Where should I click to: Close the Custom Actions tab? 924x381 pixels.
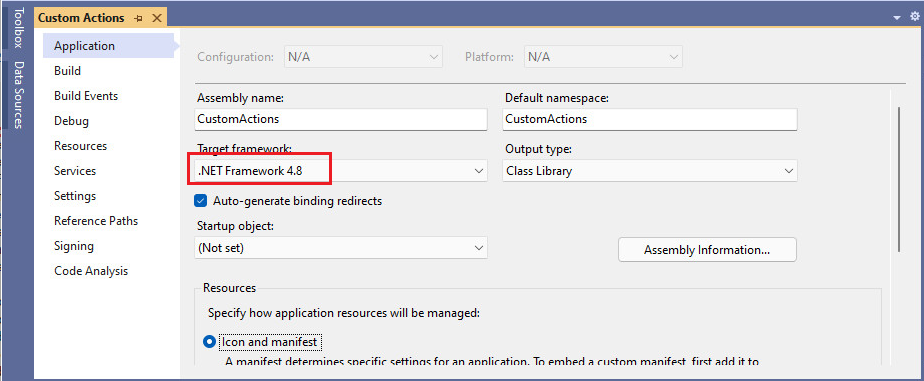pos(157,18)
